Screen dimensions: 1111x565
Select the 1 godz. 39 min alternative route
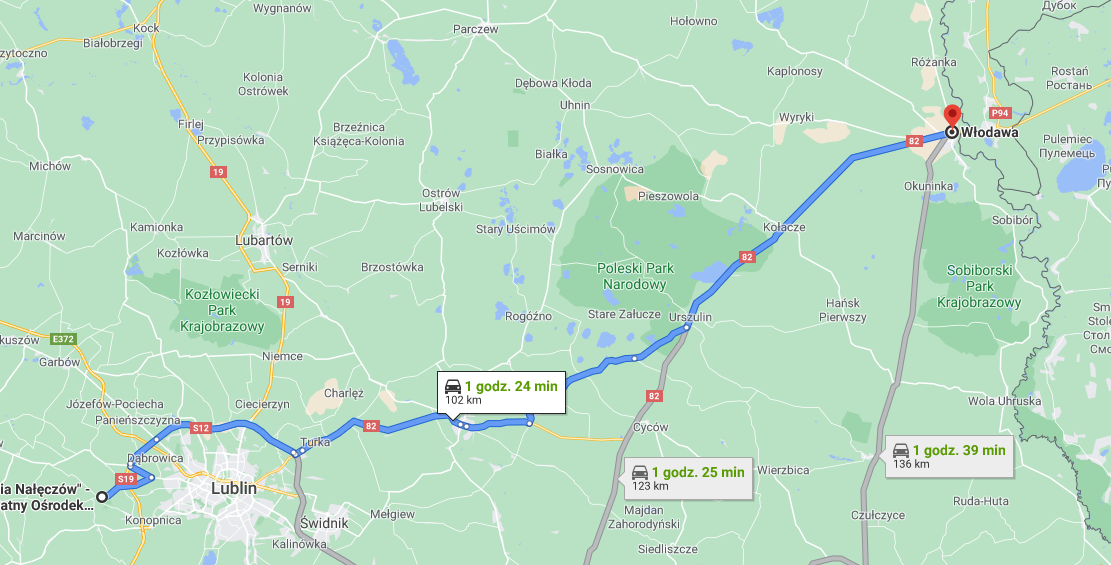coord(949,457)
